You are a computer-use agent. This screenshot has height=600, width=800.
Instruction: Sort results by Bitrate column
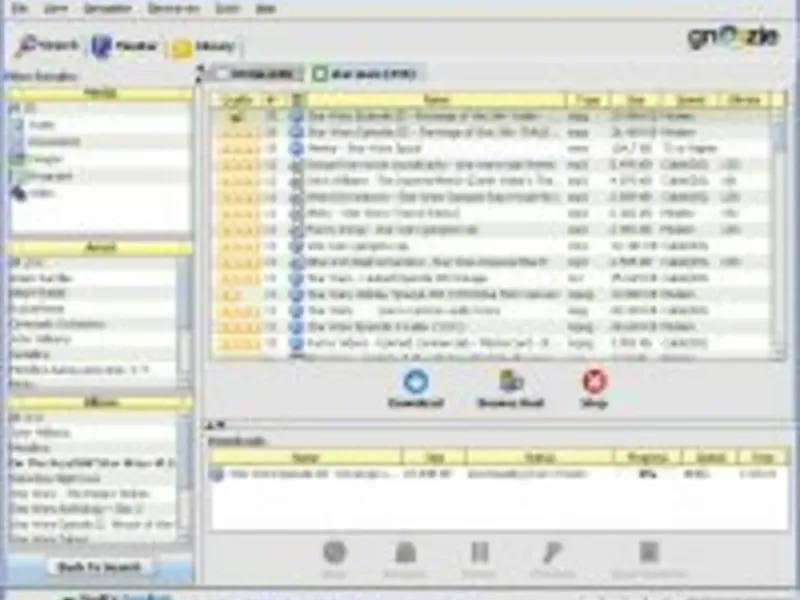point(746,99)
